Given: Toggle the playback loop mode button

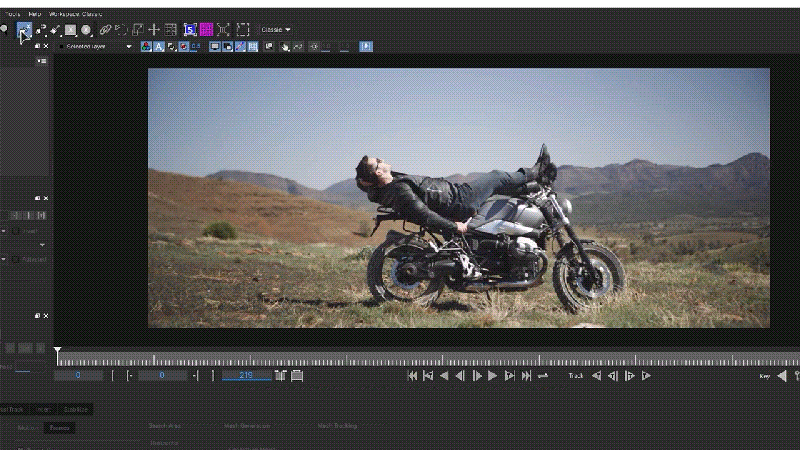Looking at the screenshot, I should [x=543, y=376].
